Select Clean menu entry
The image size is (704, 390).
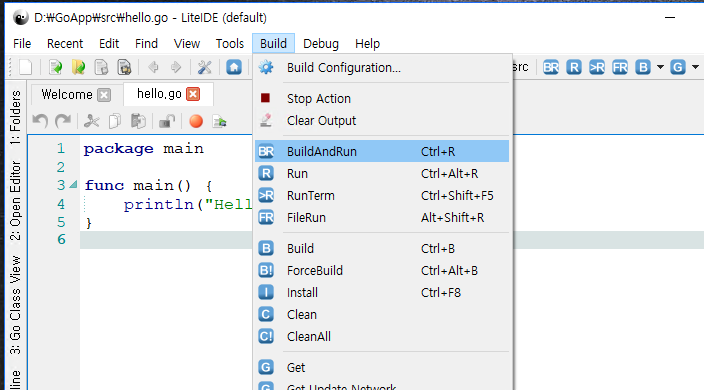[382, 315]
